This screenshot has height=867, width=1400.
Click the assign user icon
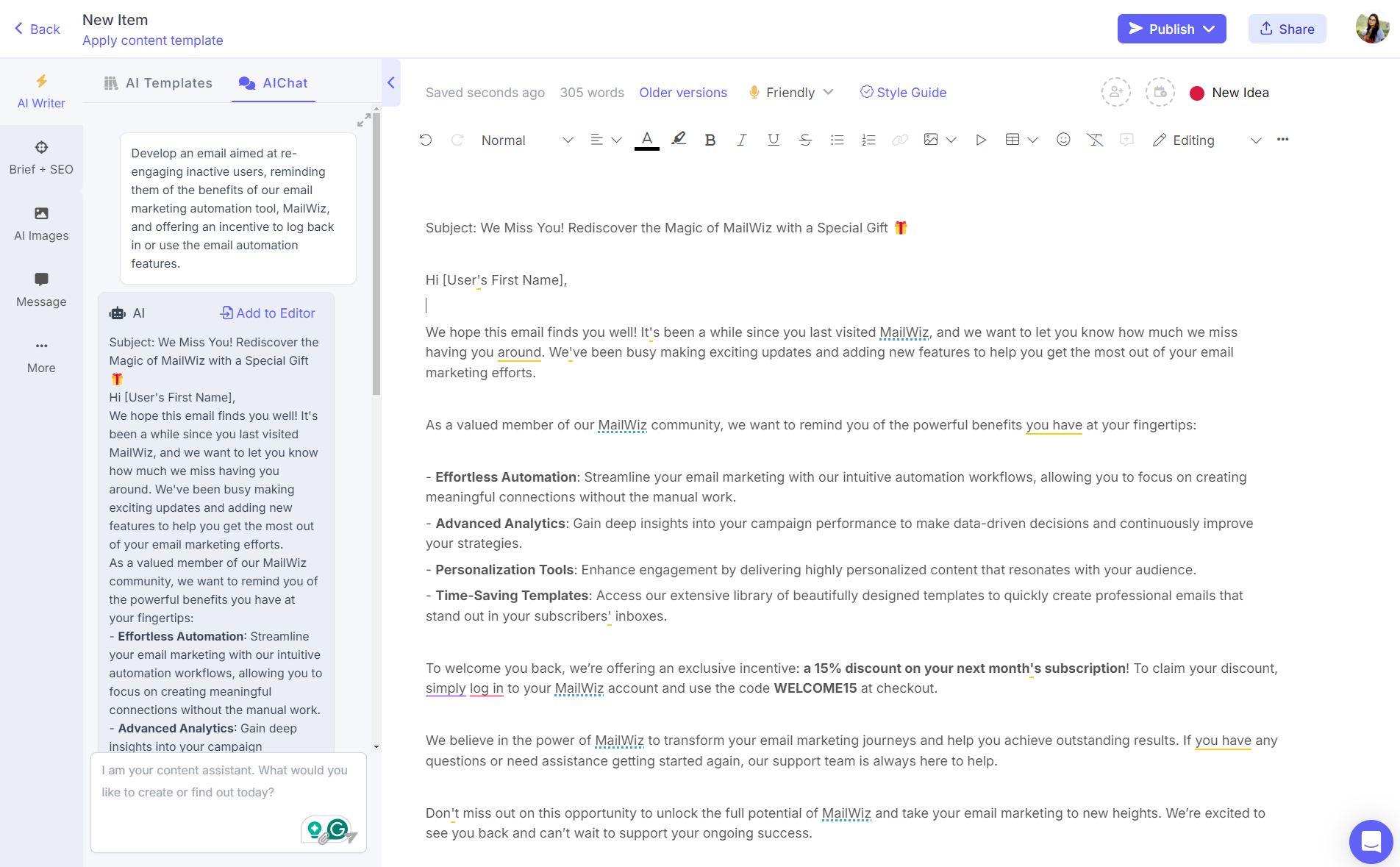tap(1115, 92)
